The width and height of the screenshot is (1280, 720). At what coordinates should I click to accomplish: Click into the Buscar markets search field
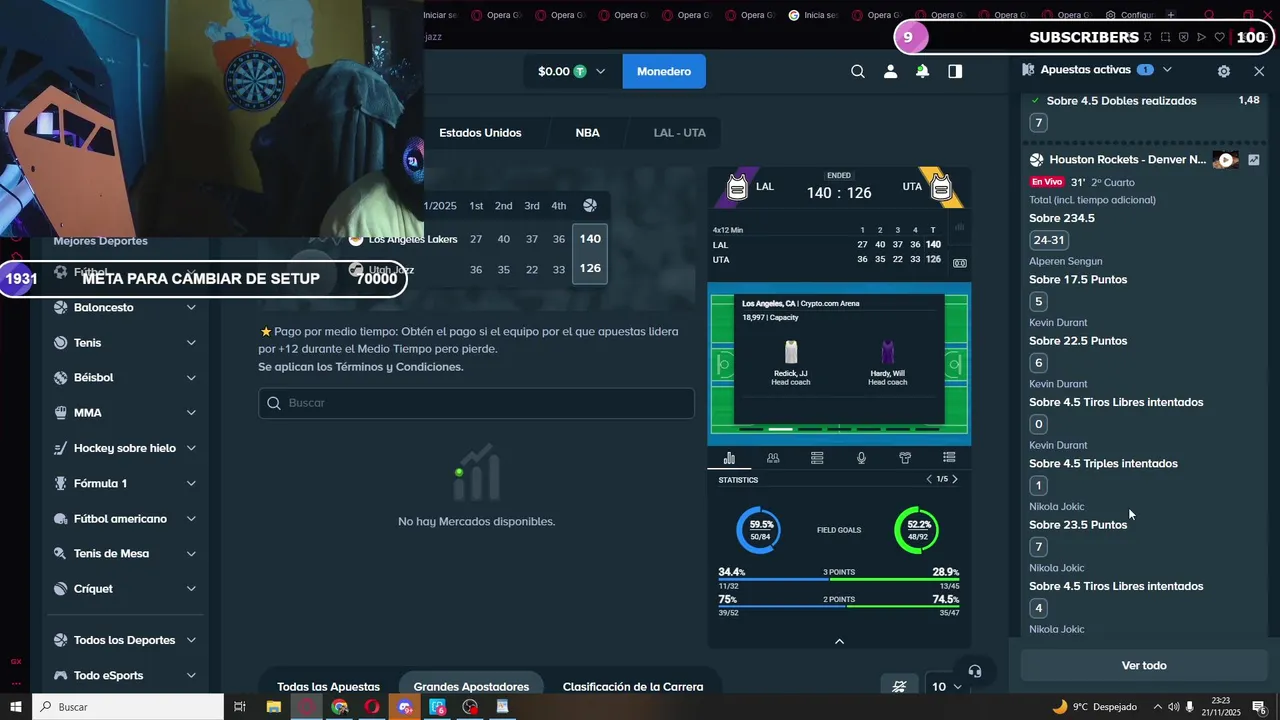click(476, 403)
